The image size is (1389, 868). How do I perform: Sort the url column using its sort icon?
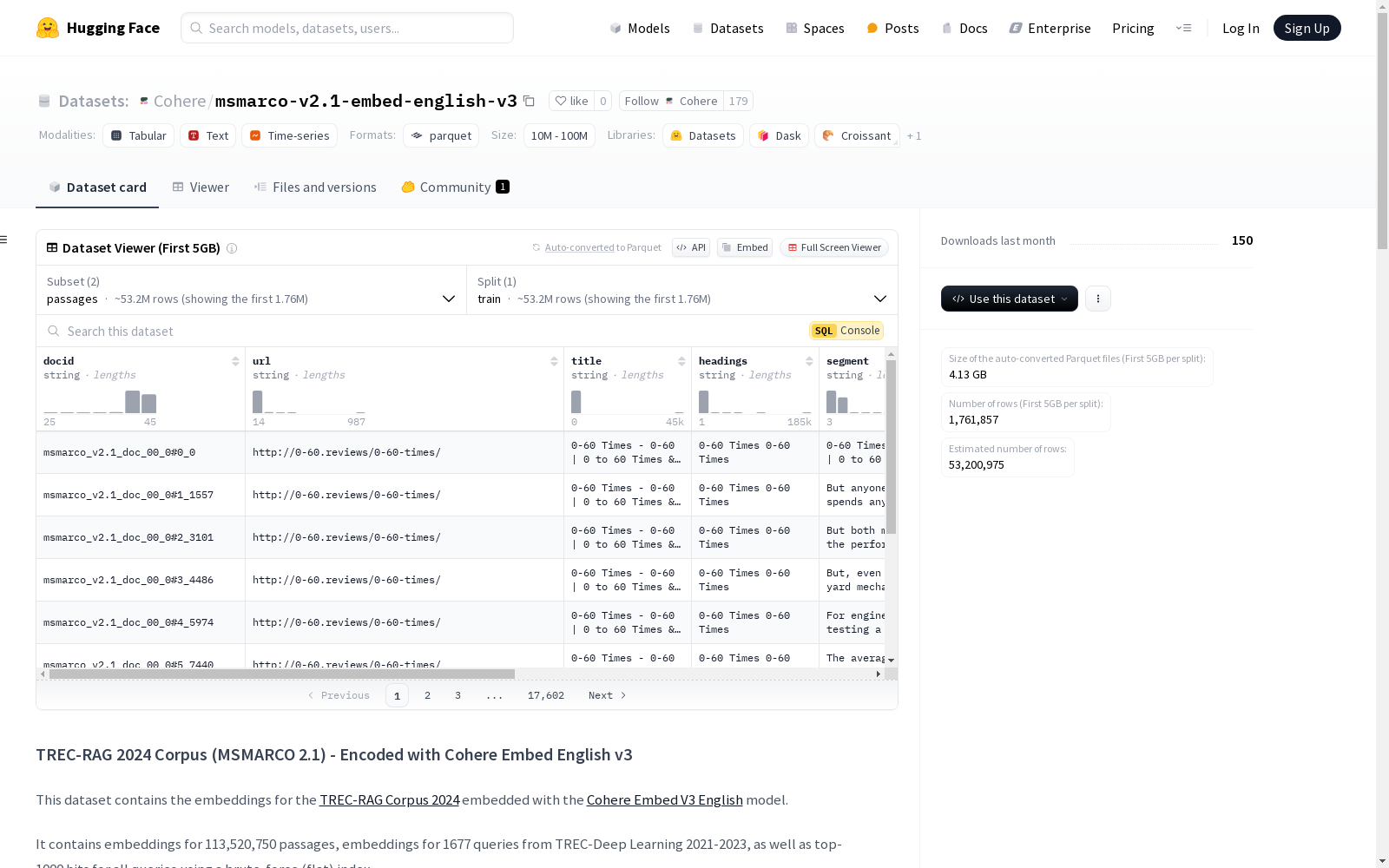coord(554,361)
